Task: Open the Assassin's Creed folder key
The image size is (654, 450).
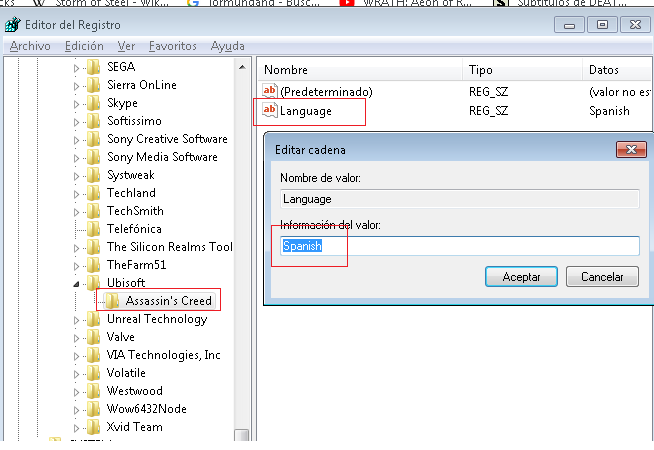Action: tap(169, 301)
